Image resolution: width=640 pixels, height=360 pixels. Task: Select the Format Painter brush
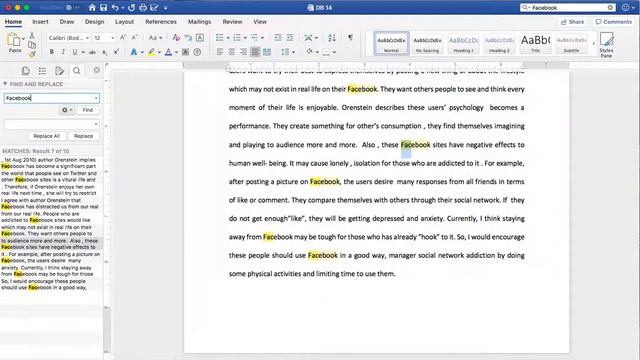(32, 54)
